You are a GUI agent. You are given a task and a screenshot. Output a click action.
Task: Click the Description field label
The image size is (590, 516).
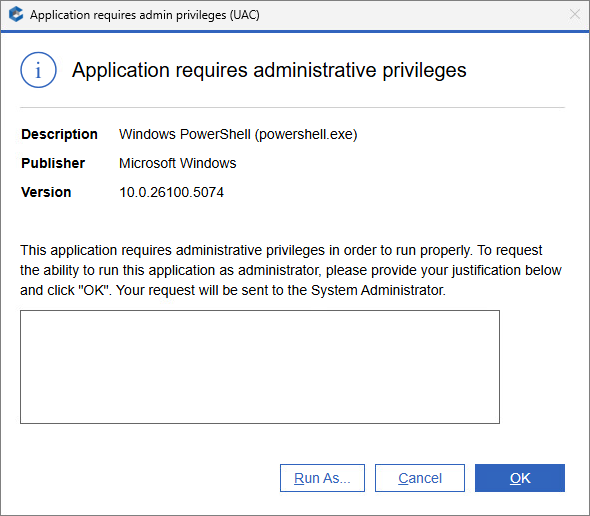59,134
